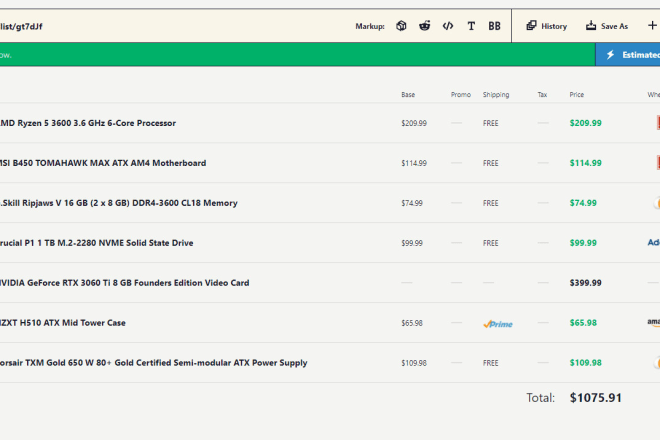Click the $65.98 green price for case
The image size is (660, 440).
coord(583,323)
